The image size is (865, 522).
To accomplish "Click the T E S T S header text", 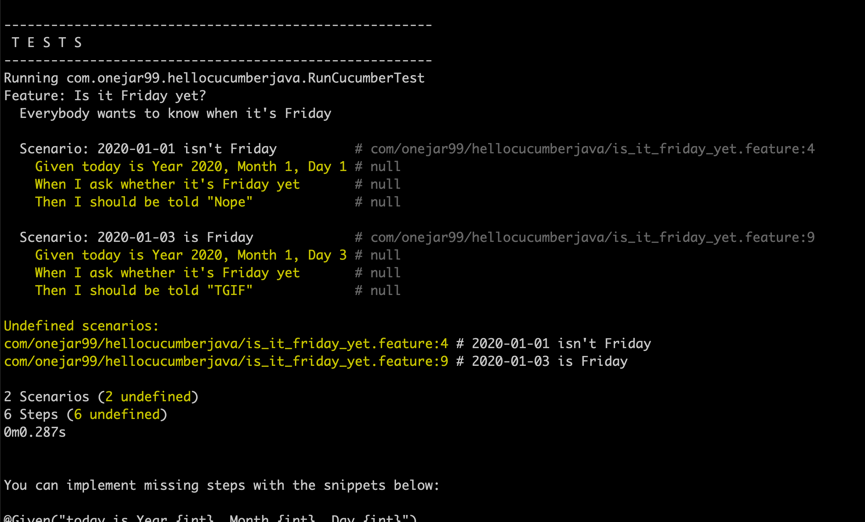I will (x=47, y=42).
